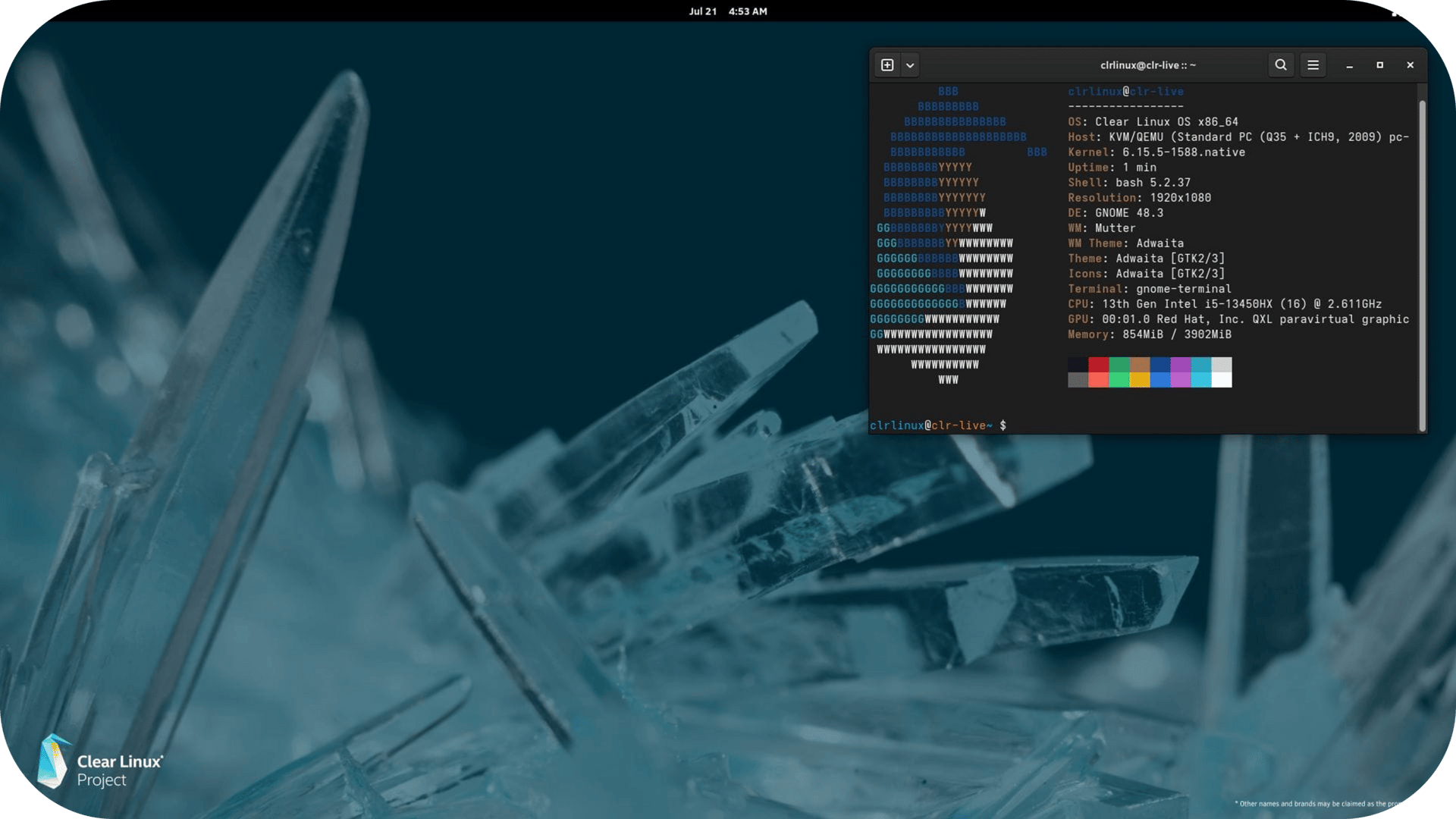Image resolution: width=1456 pixels, height=819 pixels.
Task: Click the Terminal: gnome-terminal line
Action: [x=1150, y=289]
